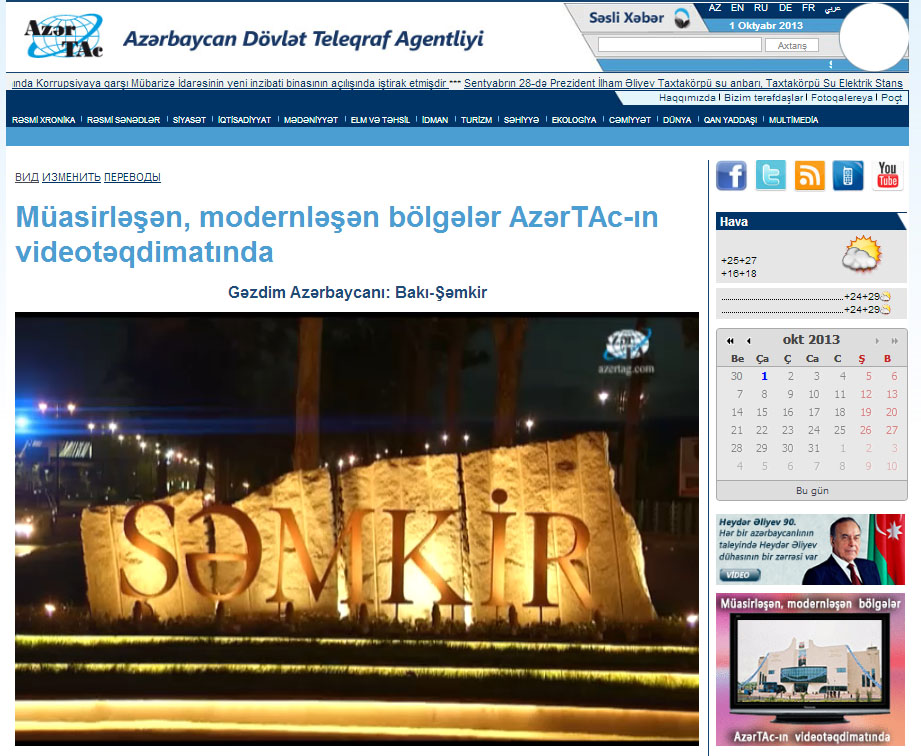Switch site language to EN

click(737, 8)
